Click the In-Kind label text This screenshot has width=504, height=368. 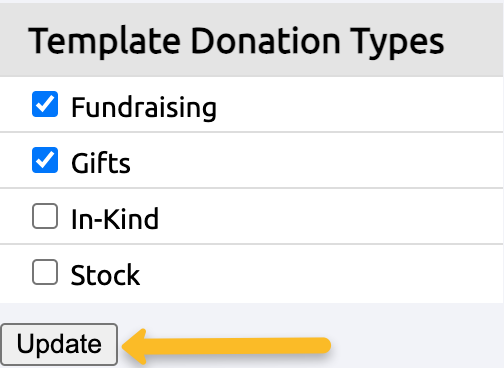click(115, 219)
